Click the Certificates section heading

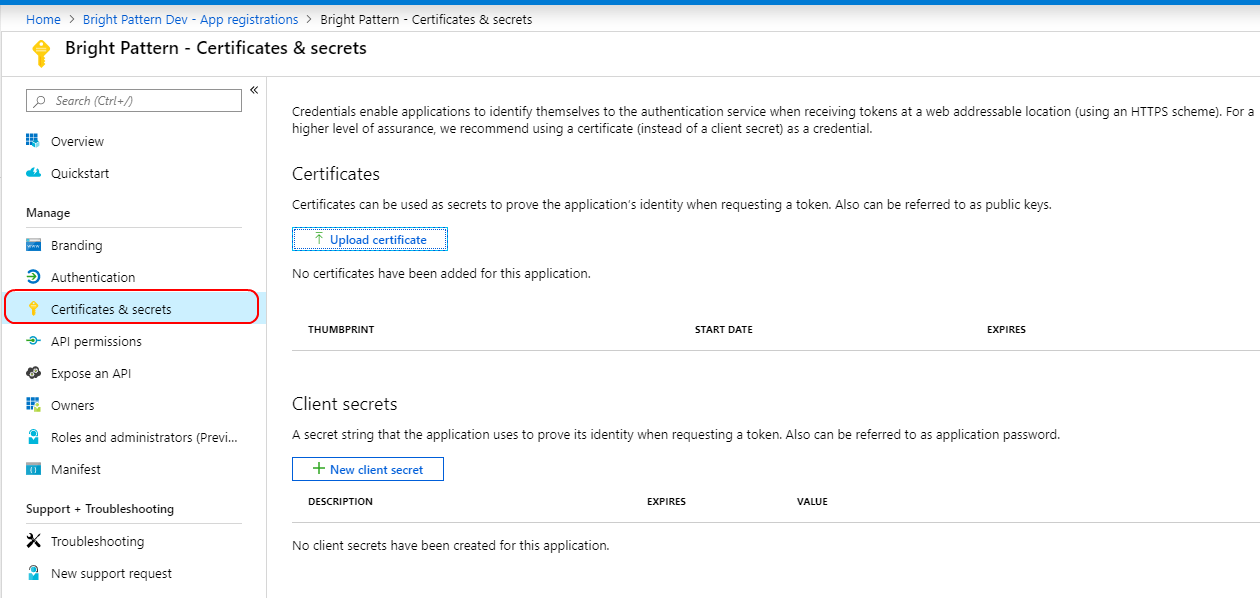[x=336, y=174]
